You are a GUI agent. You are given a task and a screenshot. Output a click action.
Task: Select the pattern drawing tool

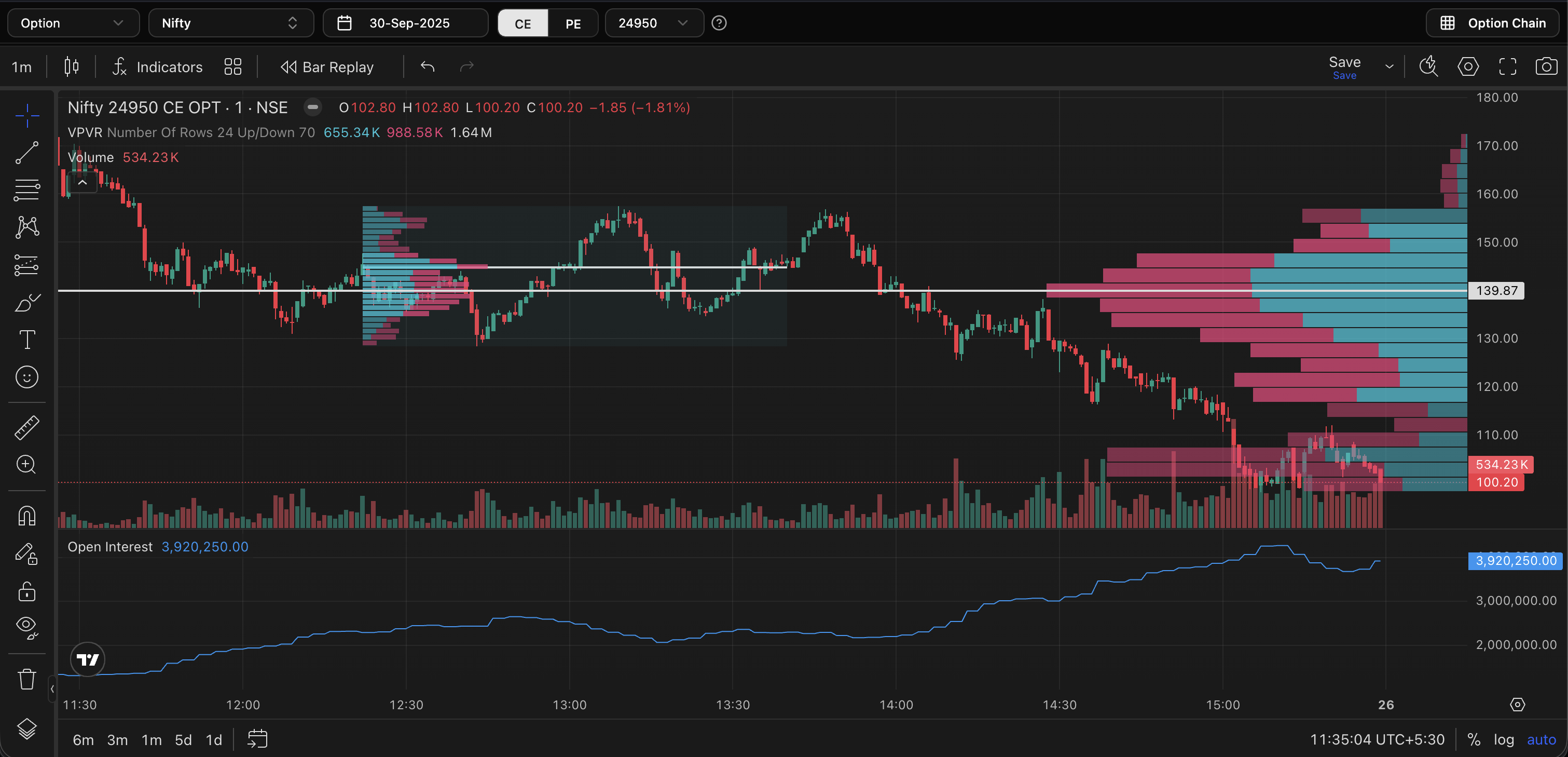pyautogui.click(x=27, y=227)
